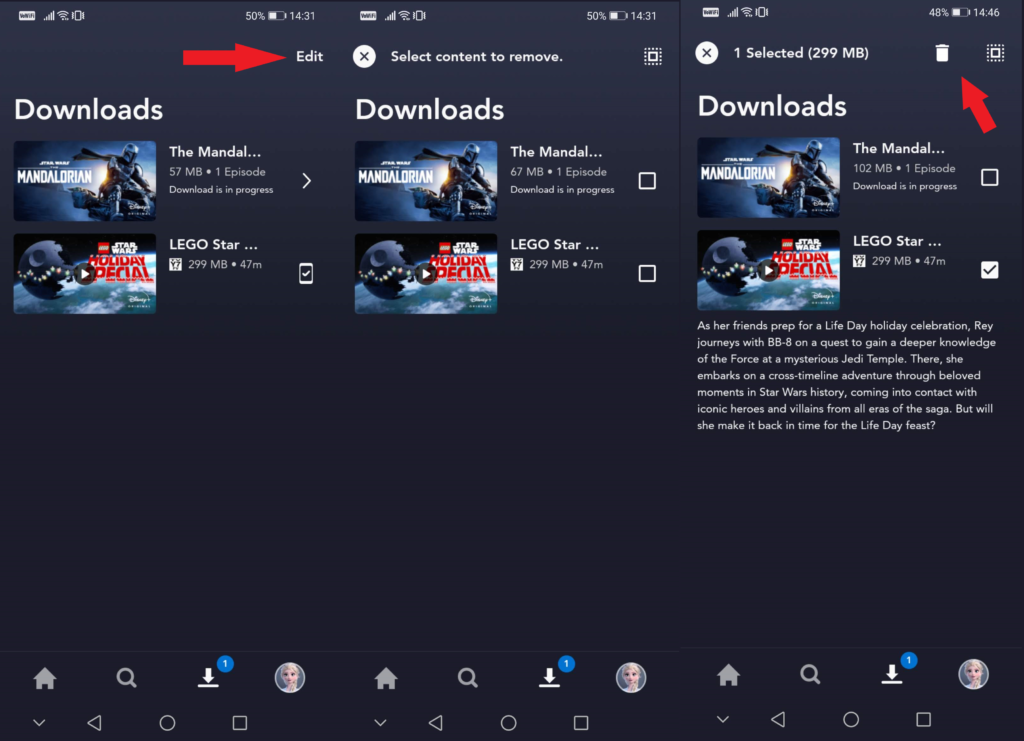Tap LEGO Star title on '1 Selected' screen
The height and width of the screenshot is (741, 1024).
point(897,242)
